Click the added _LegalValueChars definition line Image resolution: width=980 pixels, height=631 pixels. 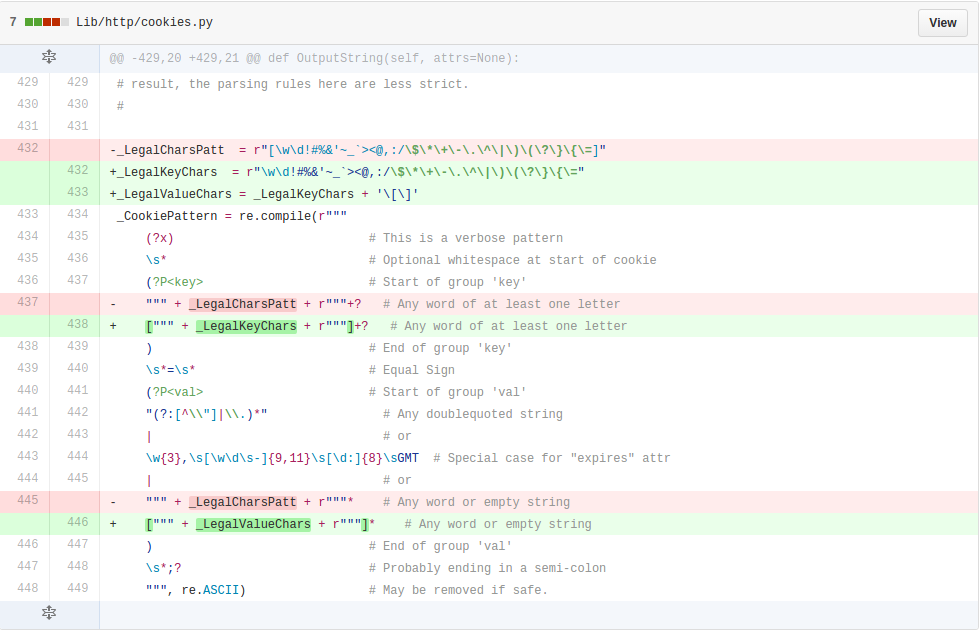coord(264,194)
